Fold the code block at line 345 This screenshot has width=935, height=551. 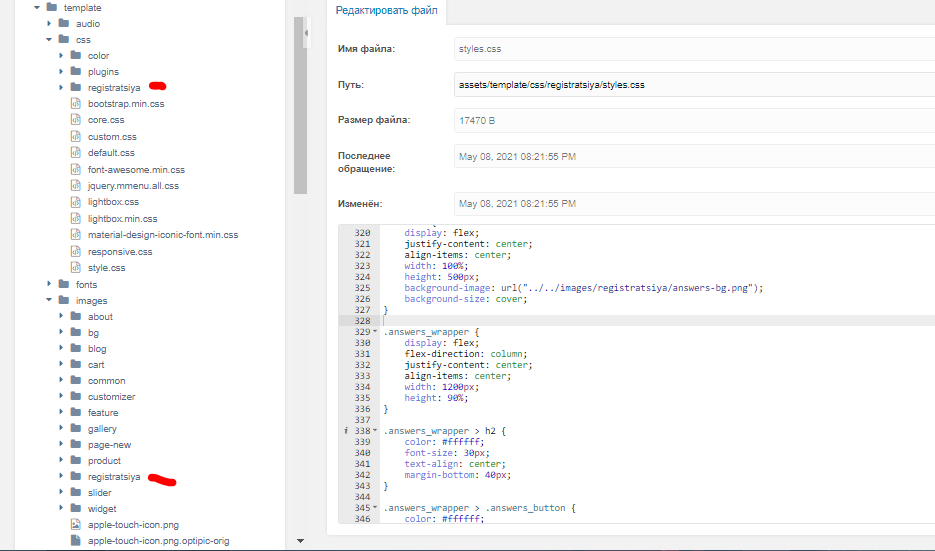(374, 509)
